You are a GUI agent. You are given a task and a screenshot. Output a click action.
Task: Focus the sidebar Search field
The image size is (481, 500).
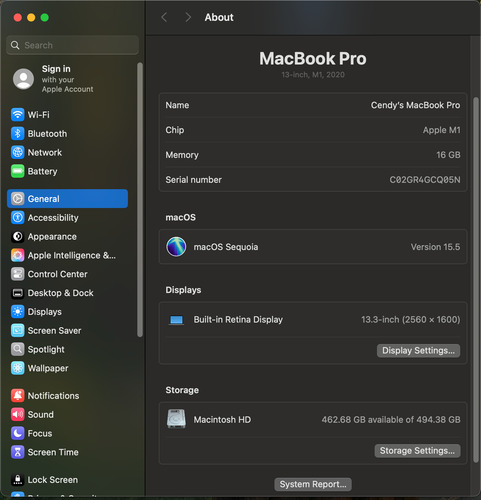72,45
